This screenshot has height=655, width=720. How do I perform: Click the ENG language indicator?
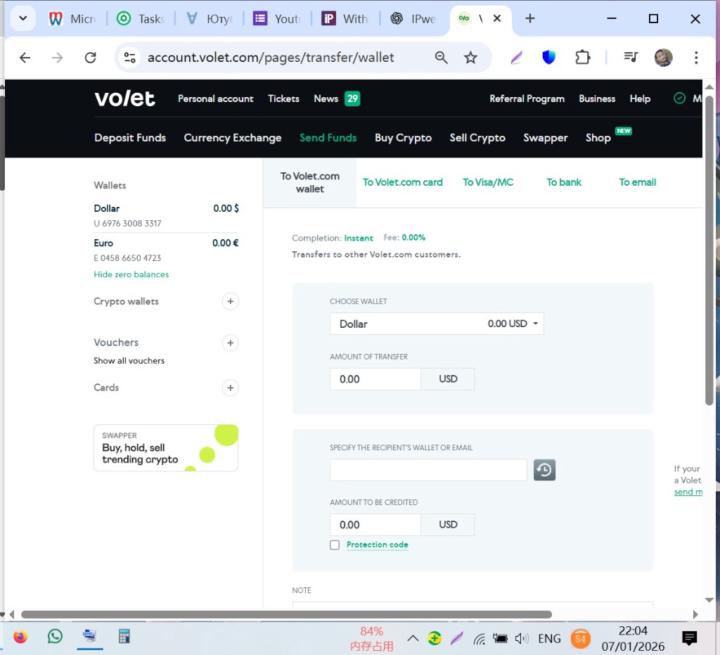click(x=549, y=638)
